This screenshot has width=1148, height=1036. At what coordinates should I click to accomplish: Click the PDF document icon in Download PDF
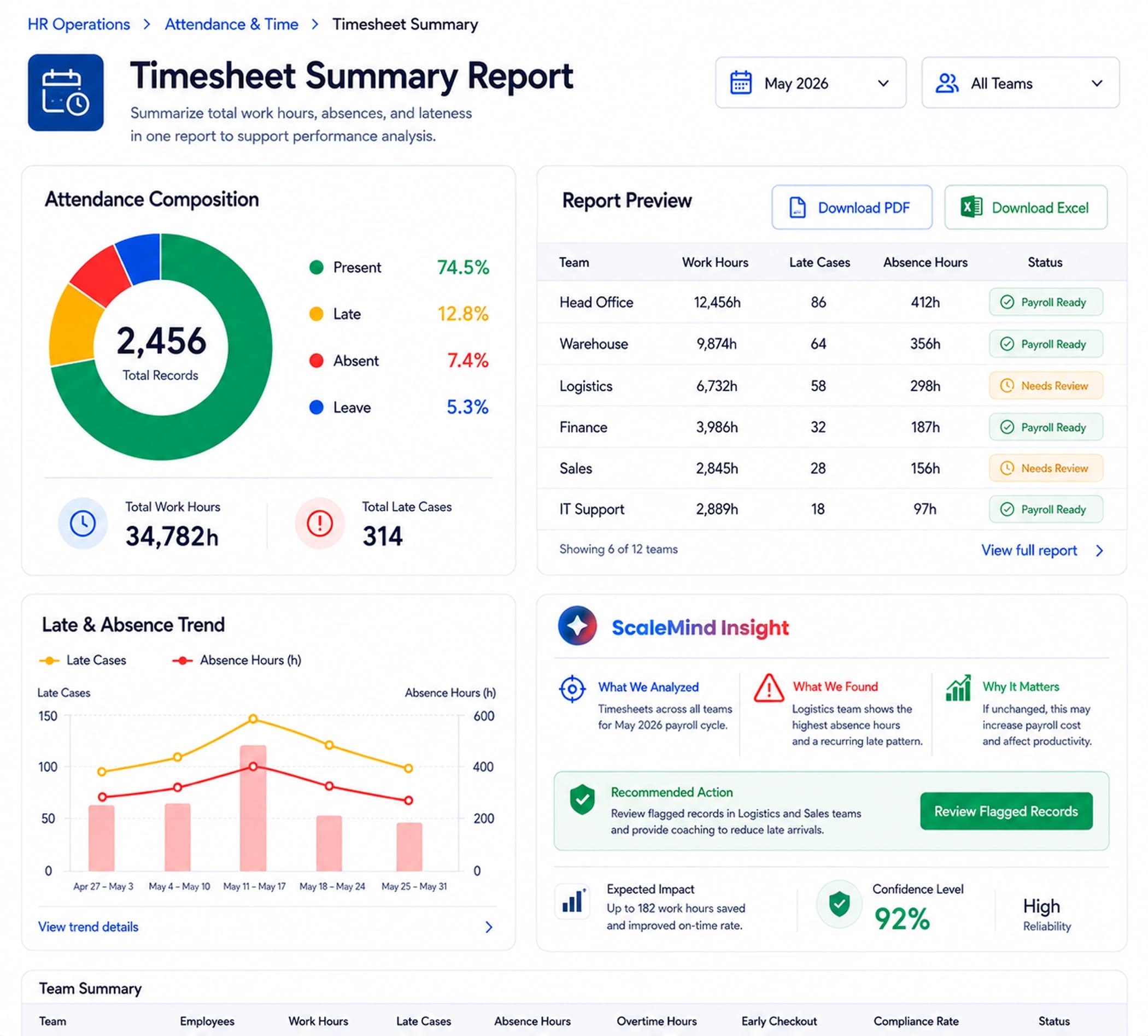coord(797,208)
